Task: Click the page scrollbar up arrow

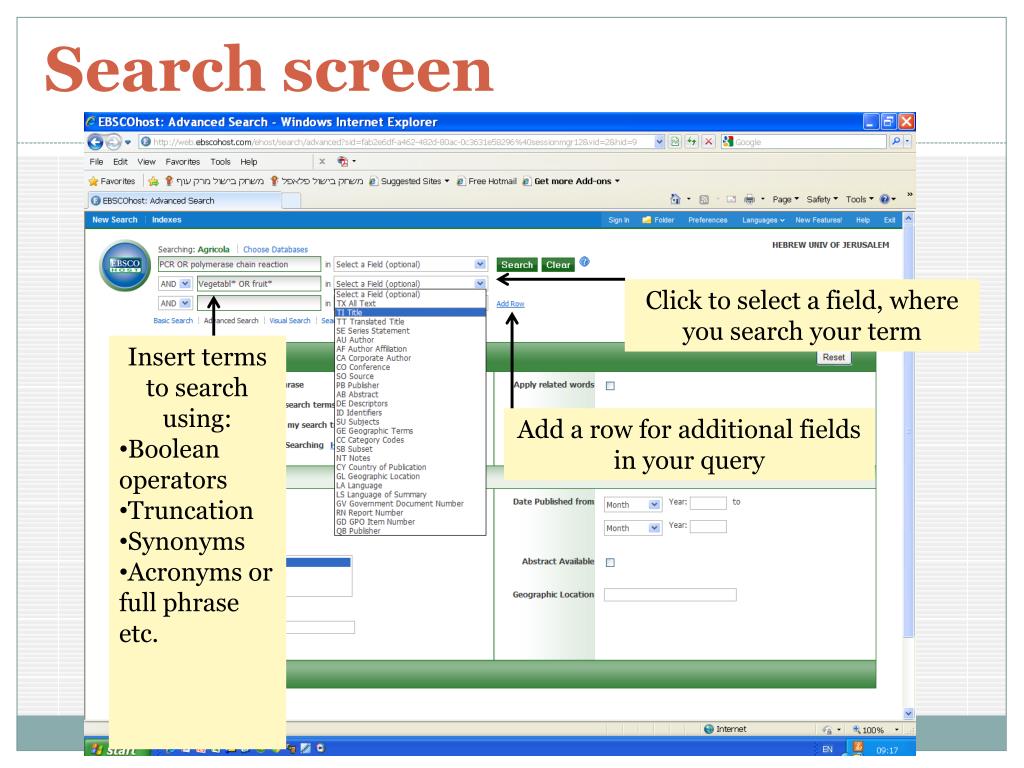Action: coord(908,218)
